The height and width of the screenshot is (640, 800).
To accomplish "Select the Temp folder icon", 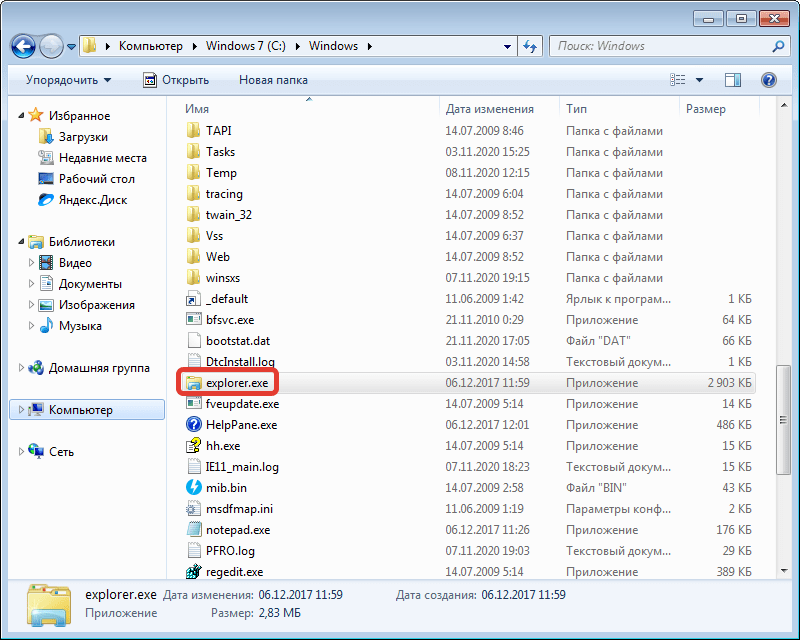I will point(193,173).
